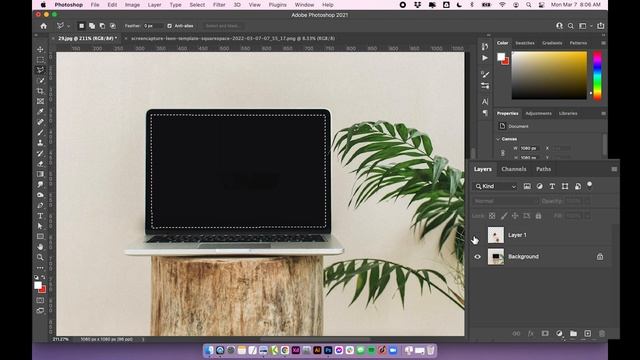Image resolution: width=640 pixels, height=360 pixels.
Task: Open the Kind filter dropdown
Action: coord(496,186)
